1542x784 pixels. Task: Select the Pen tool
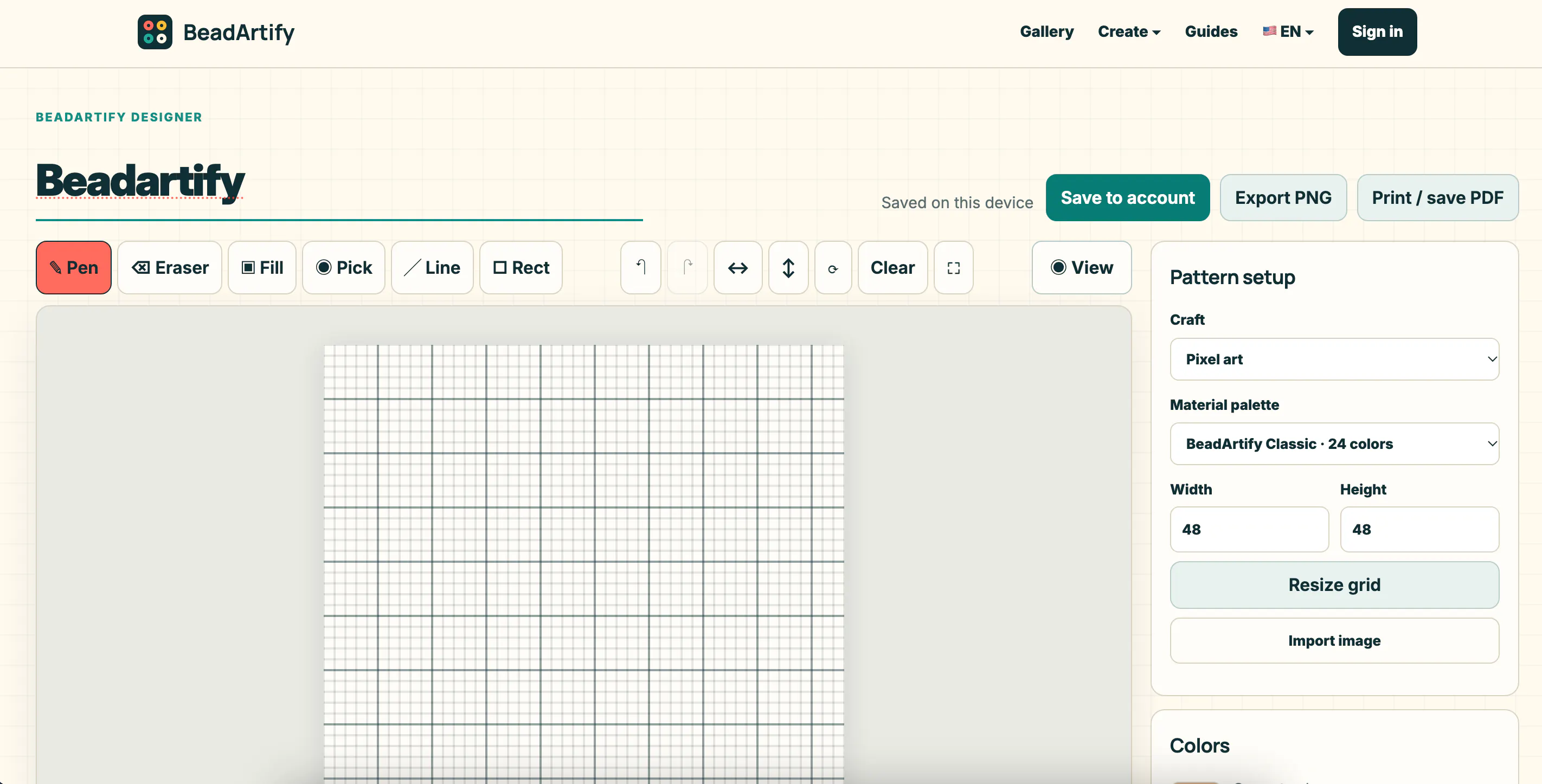coord(74,267)
